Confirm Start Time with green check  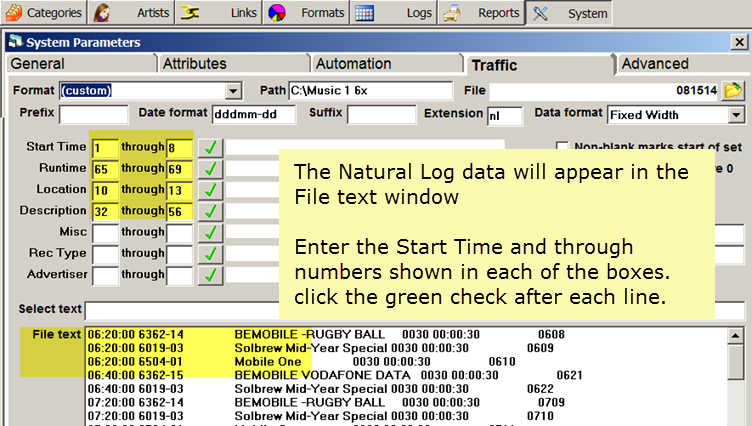click(210, 148)
